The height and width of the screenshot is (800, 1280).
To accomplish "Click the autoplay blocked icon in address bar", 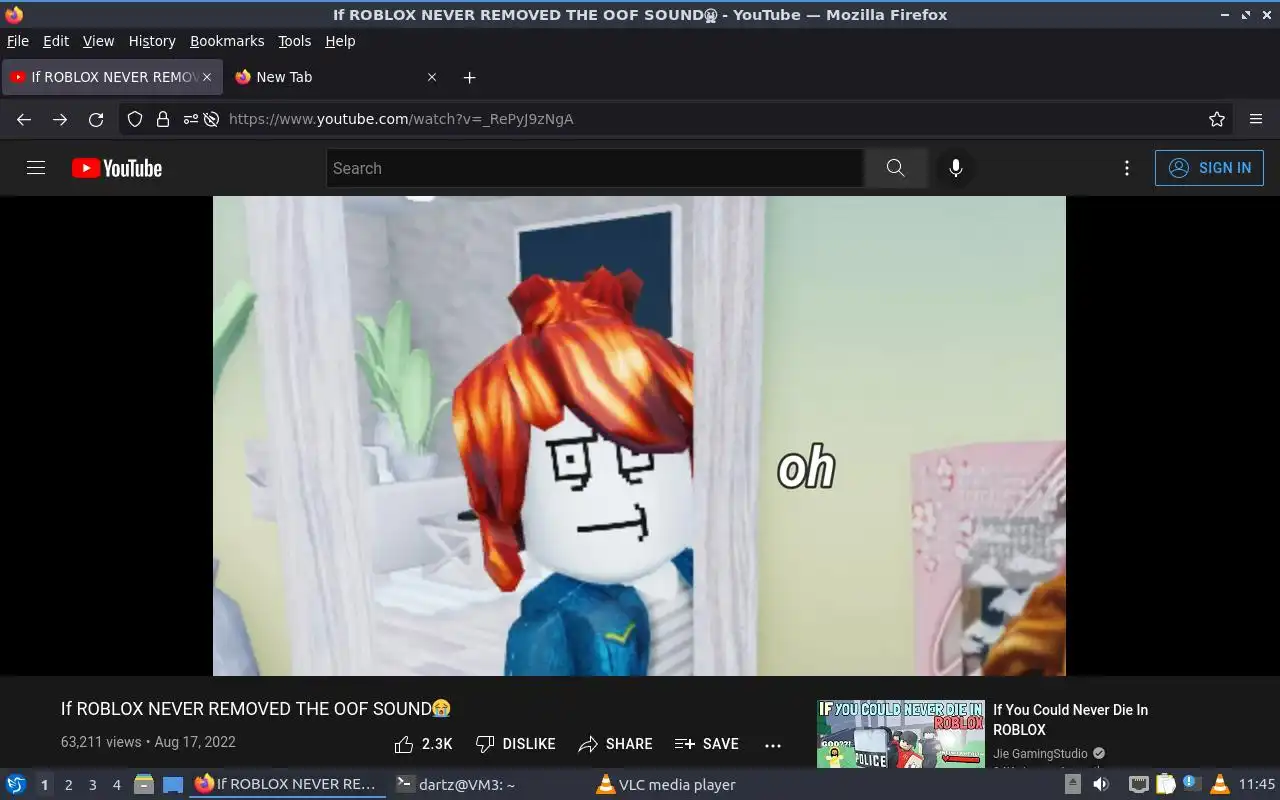I will point(211,119).
